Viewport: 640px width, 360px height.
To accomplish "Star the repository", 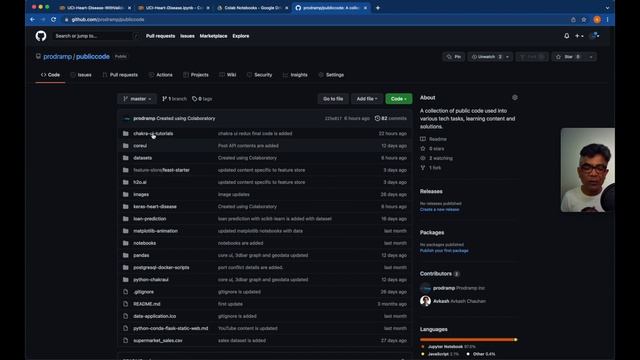I will point(568,57).
